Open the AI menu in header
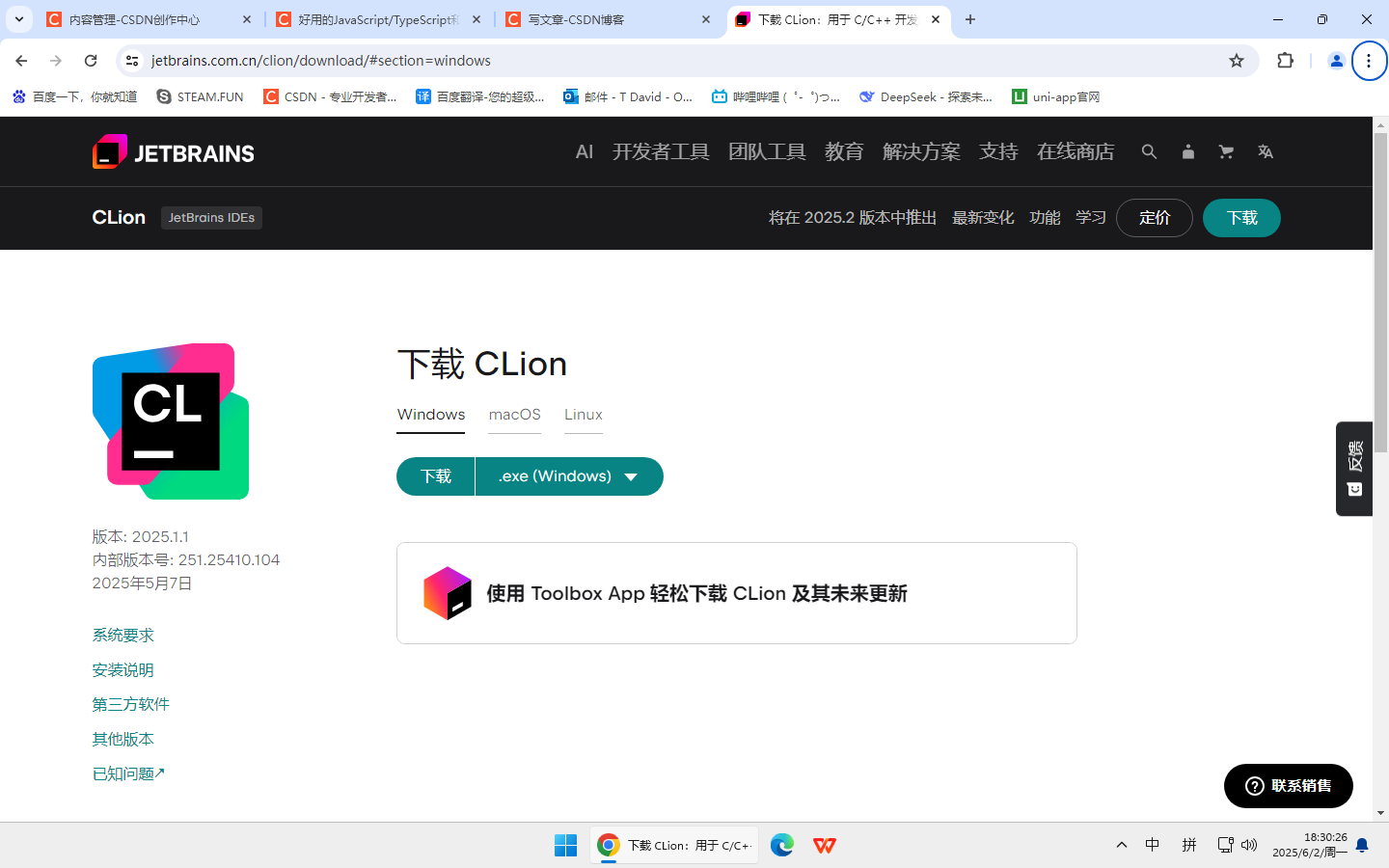The height and width of the screenshot is (868, 1389). 585,151
